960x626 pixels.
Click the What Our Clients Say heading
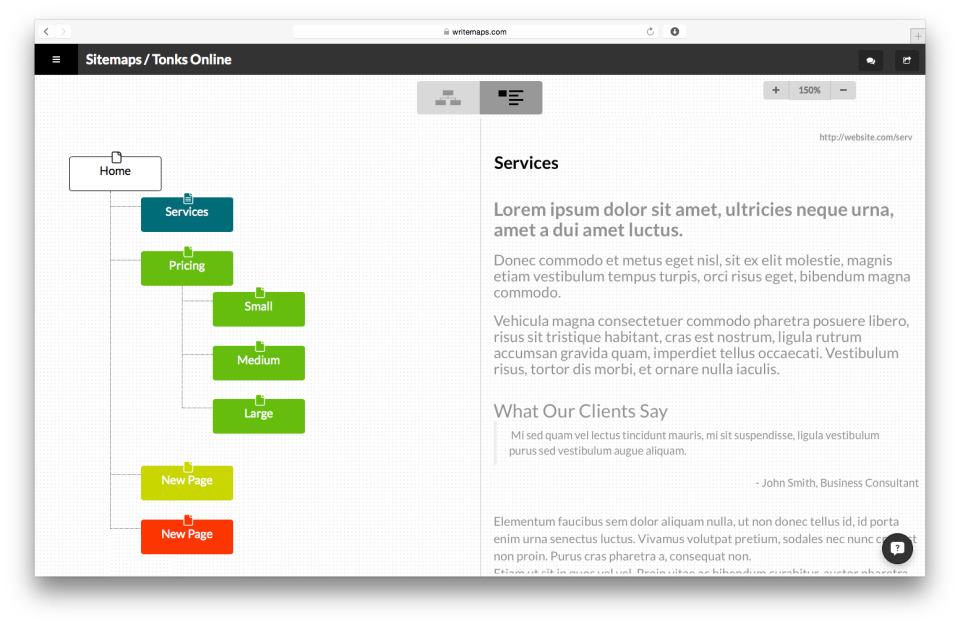pyautogui.click(x=580, y=411)
